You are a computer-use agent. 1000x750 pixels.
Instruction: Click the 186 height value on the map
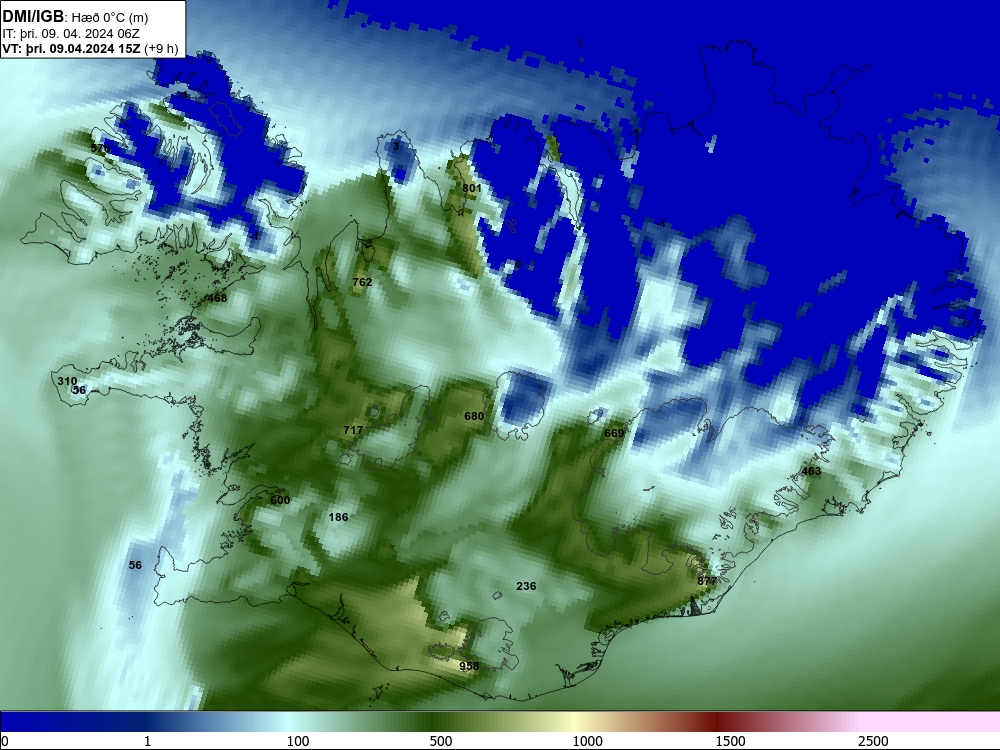[339, 517]
